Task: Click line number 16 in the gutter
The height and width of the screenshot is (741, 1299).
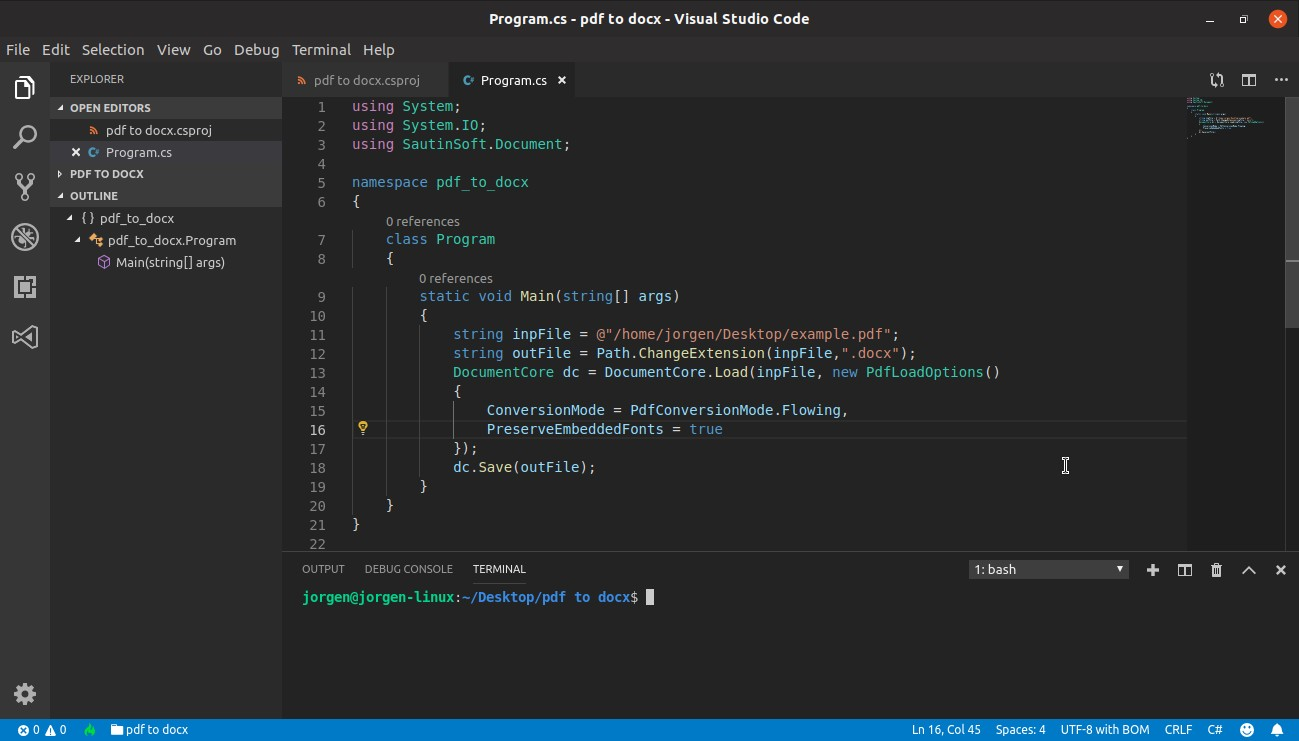Action: 317,429
